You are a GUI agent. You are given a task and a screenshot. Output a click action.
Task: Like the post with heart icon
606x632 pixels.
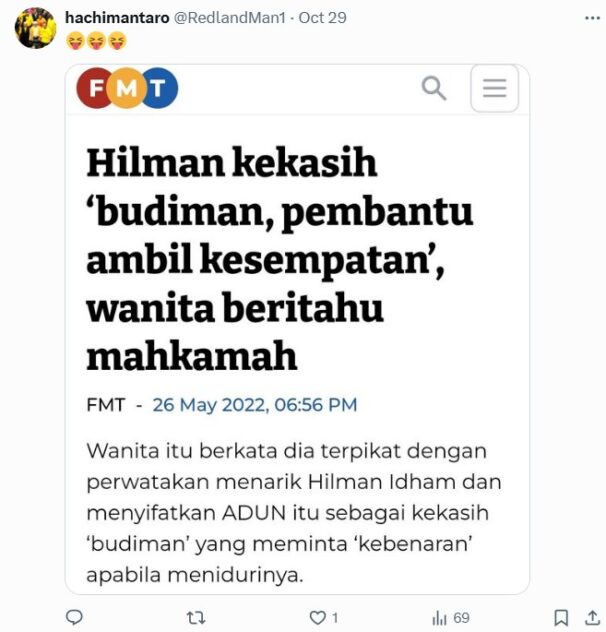[317, 617]
